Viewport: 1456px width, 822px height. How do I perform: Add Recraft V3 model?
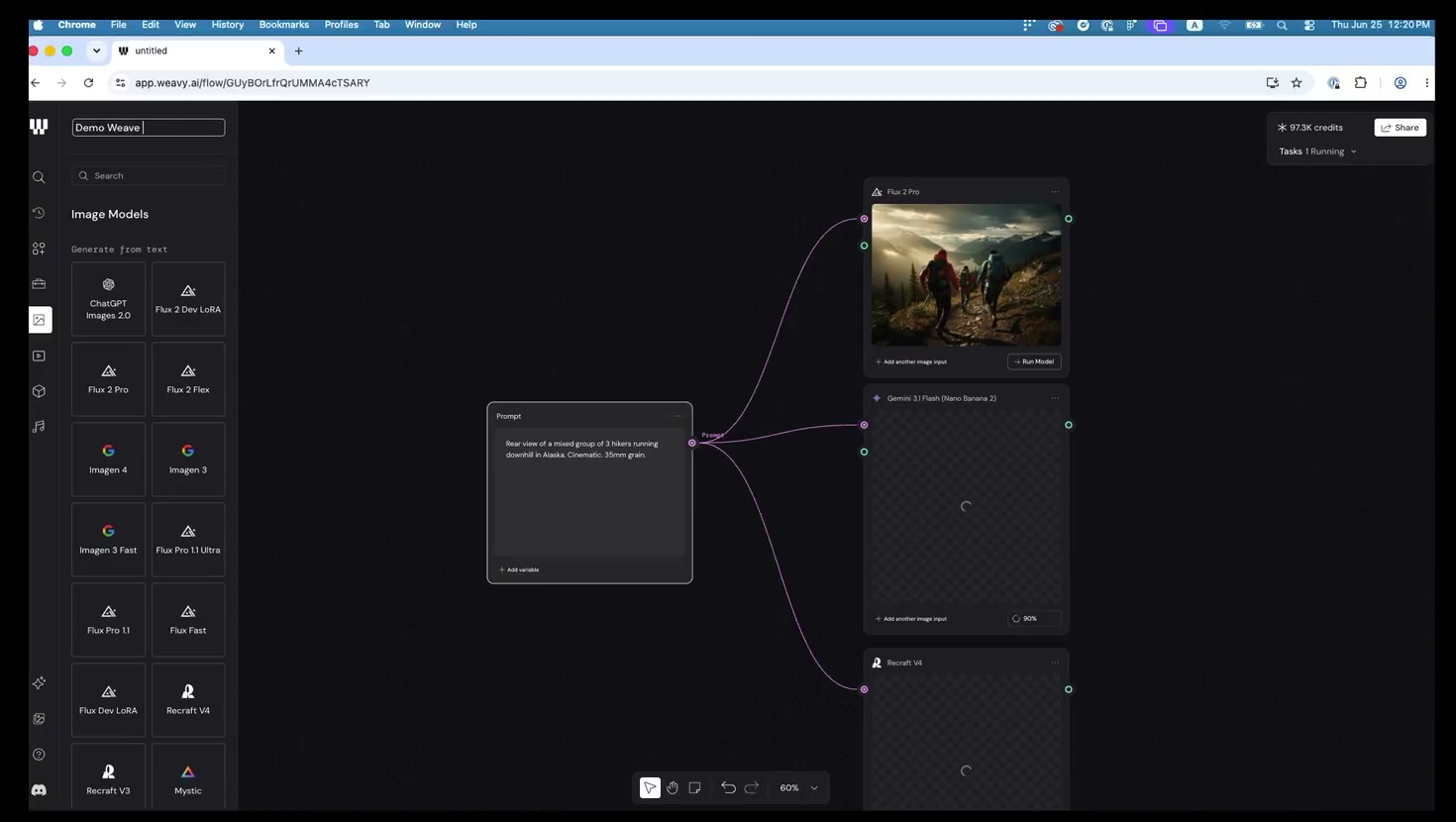(108, 778)
